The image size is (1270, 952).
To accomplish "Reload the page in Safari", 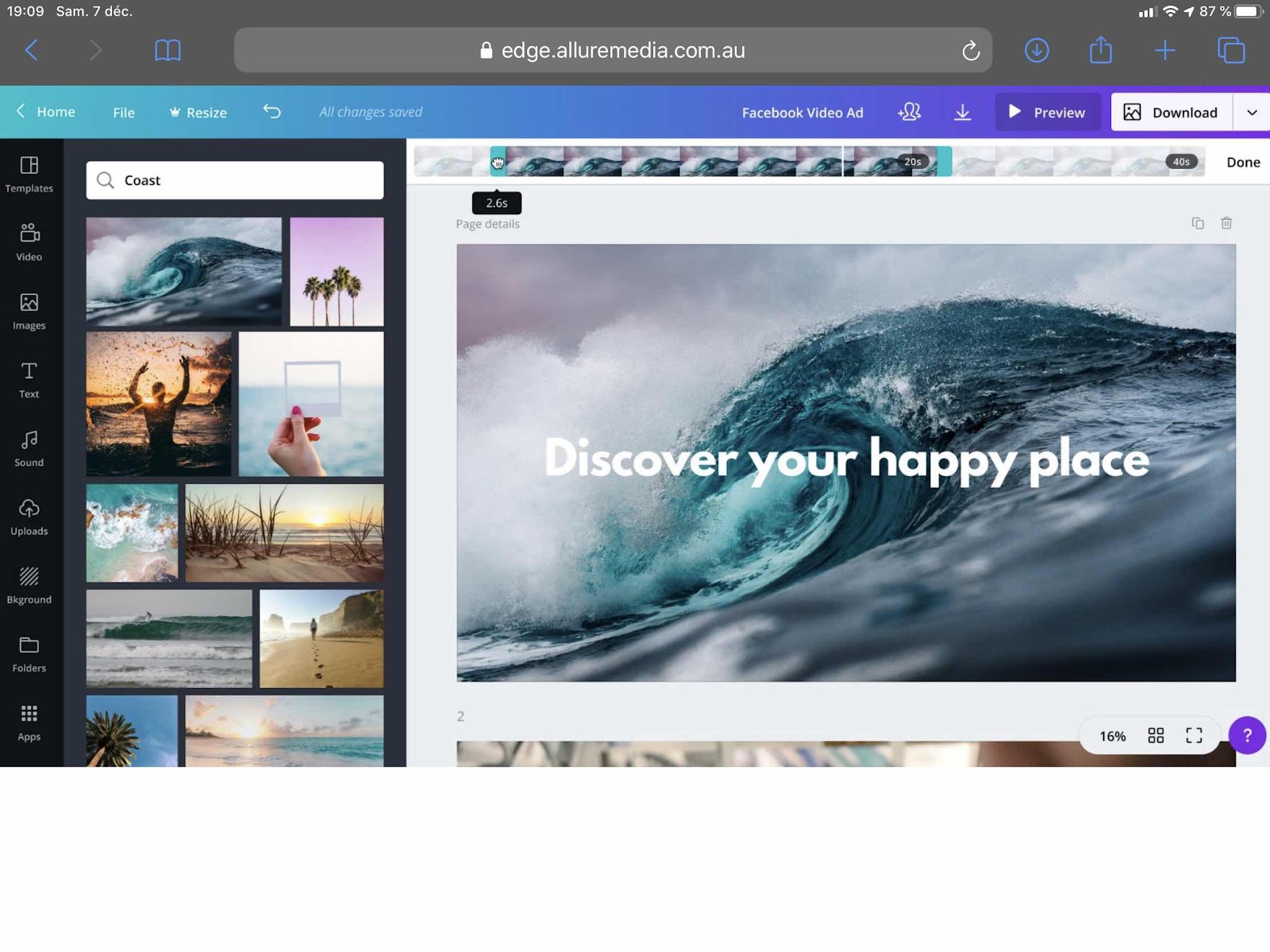I will click(971, 51).
